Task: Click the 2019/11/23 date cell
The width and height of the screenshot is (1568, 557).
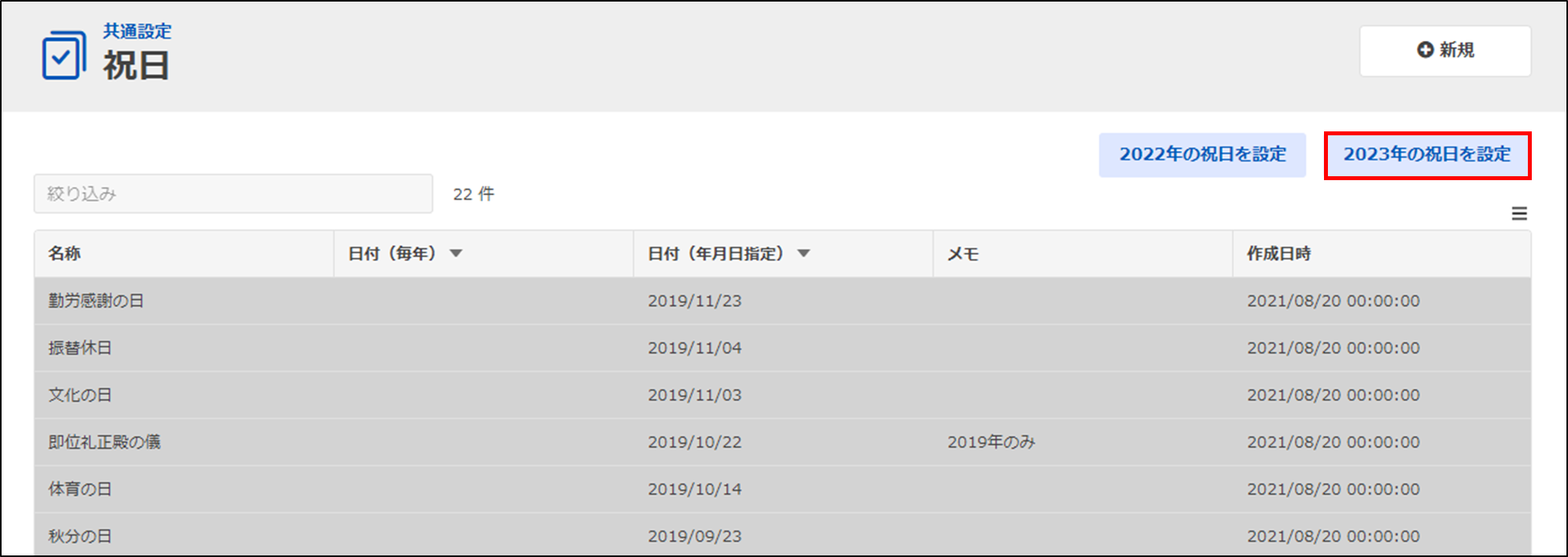Action: [x=694, y=301]
